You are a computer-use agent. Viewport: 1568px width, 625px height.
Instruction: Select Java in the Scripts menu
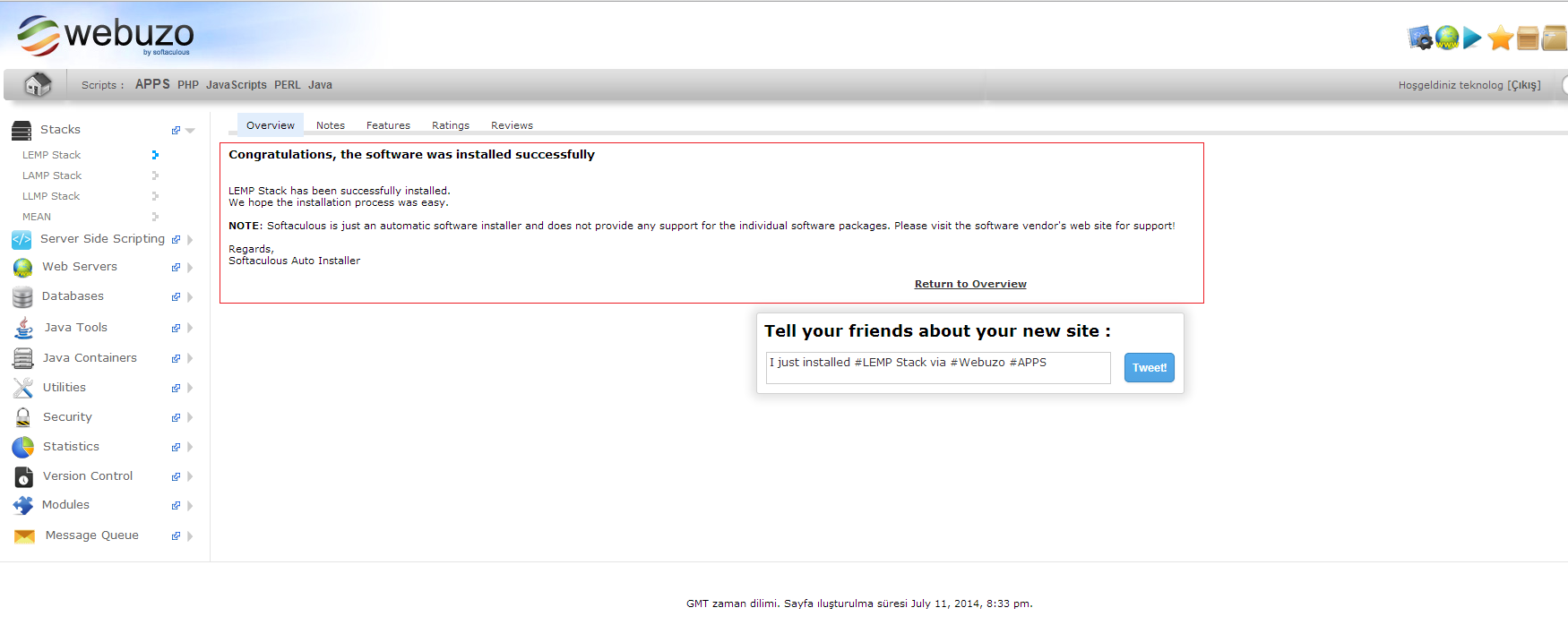click(320, 85)
